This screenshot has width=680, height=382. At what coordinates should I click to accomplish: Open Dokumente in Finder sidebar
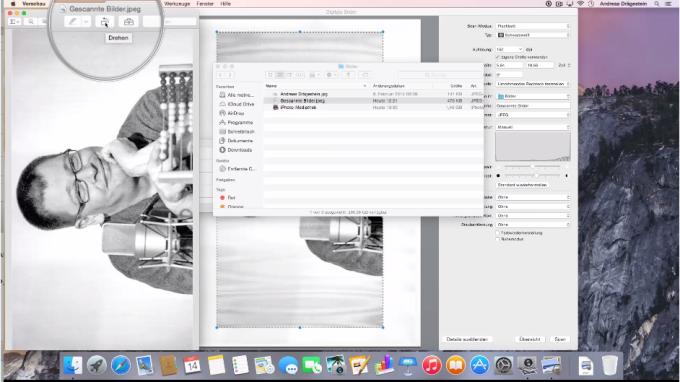click(x=236, y=140)
